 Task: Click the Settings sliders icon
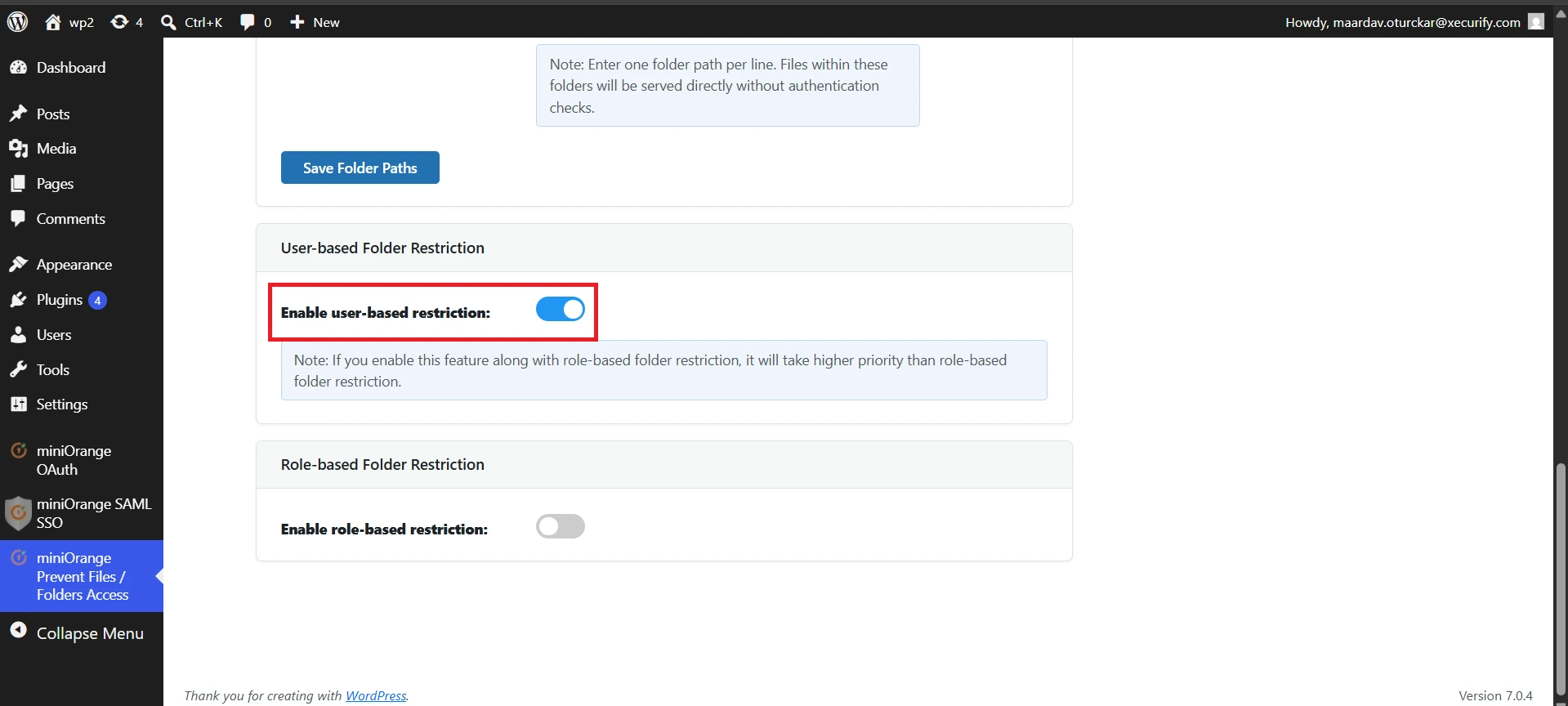19,404
